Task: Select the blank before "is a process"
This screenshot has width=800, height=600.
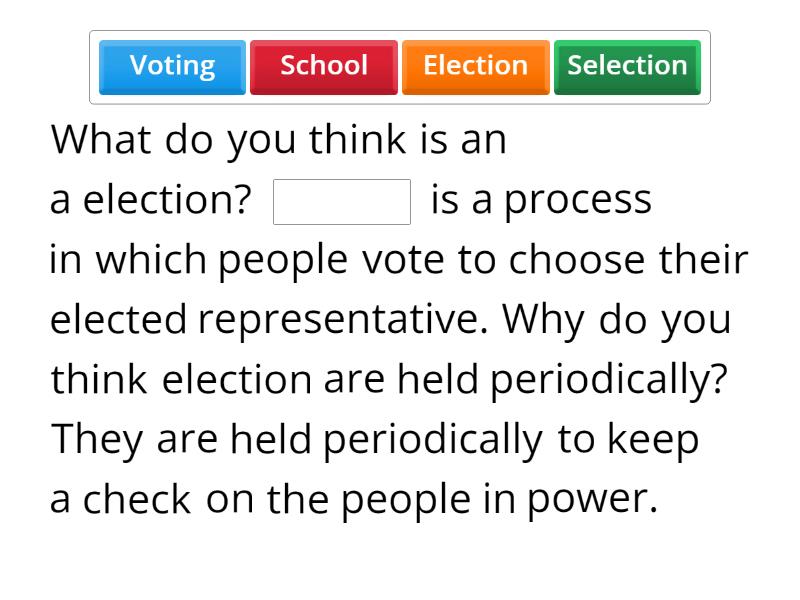Action: tap(342, 202)
